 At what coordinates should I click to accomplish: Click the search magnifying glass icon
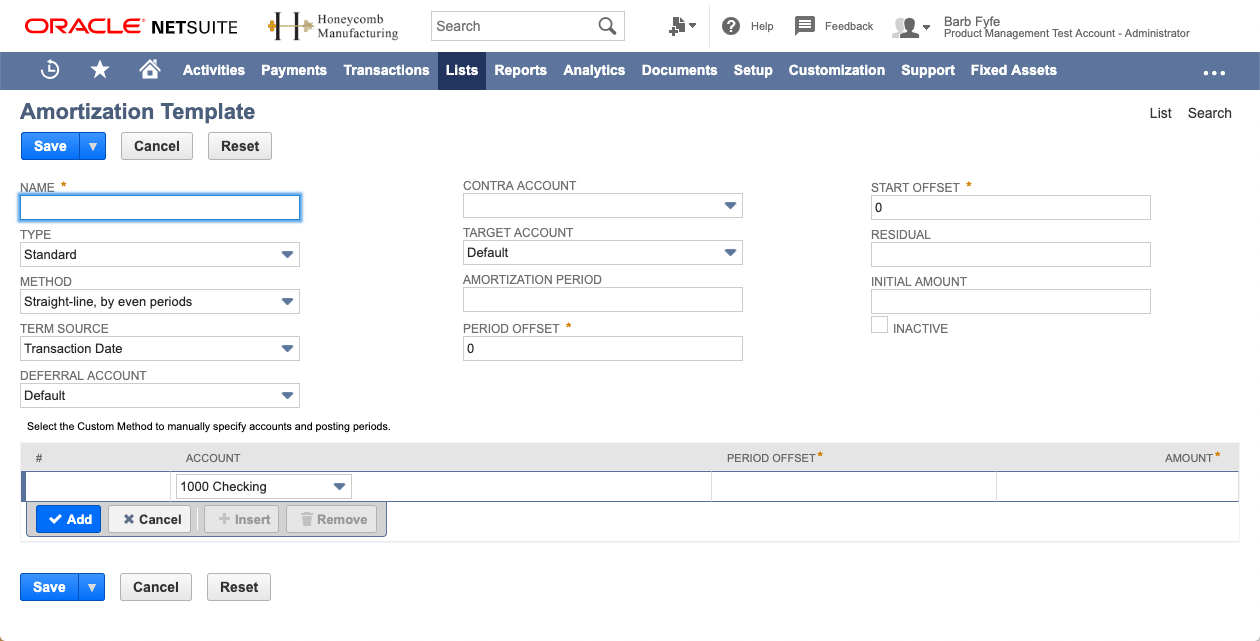607,26
